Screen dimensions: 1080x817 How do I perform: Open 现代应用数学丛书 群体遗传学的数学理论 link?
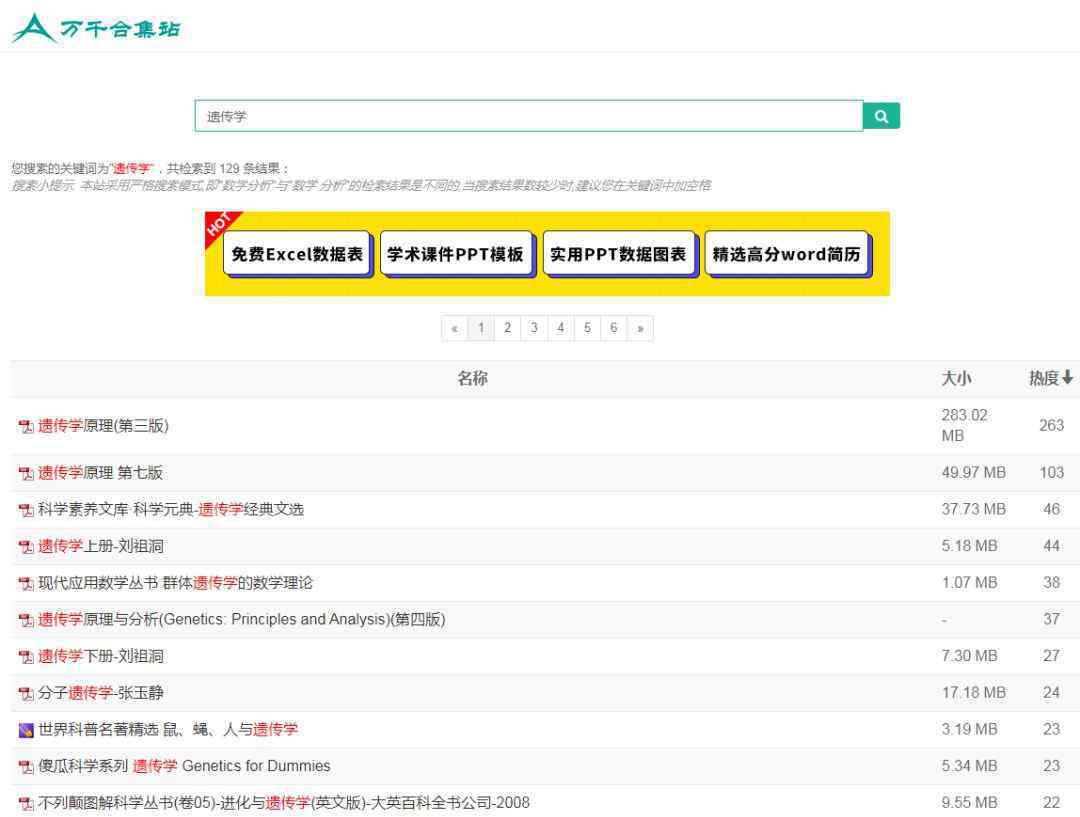coord(174,583)
